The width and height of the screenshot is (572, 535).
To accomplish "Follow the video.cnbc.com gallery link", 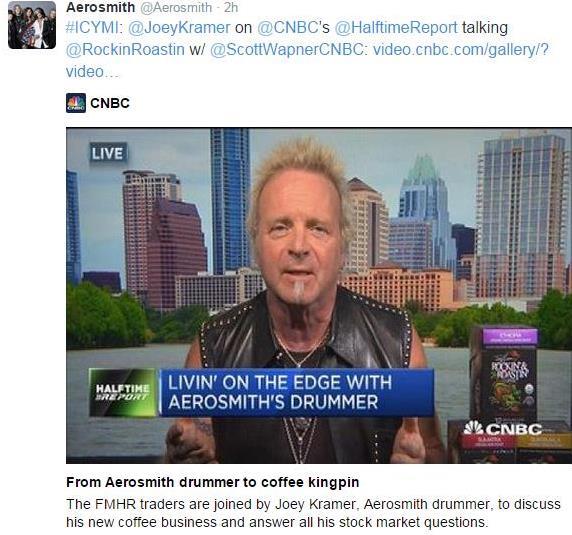I will pyautogui.click(x=307, y=60).
